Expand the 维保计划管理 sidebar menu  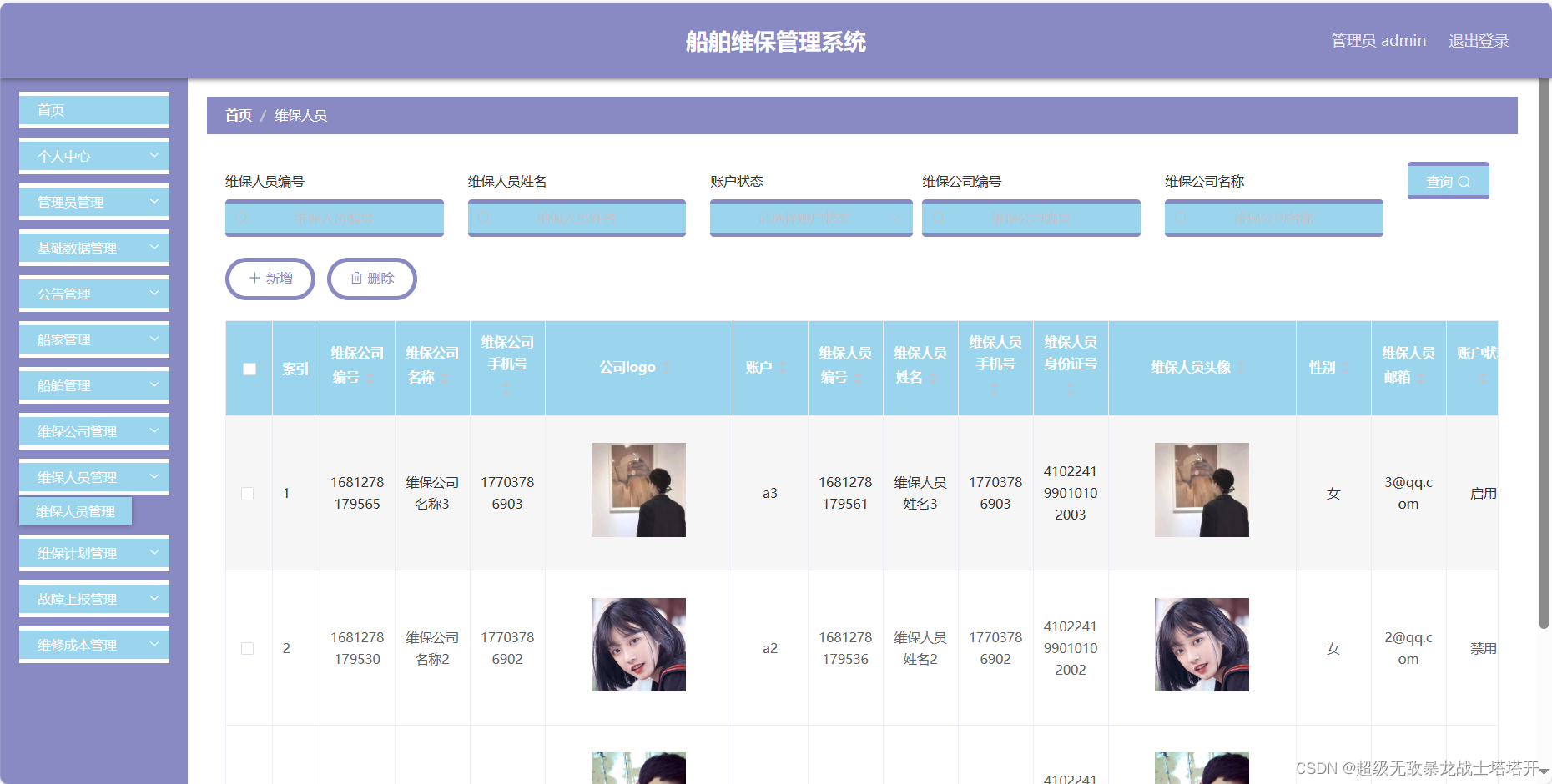94,553
